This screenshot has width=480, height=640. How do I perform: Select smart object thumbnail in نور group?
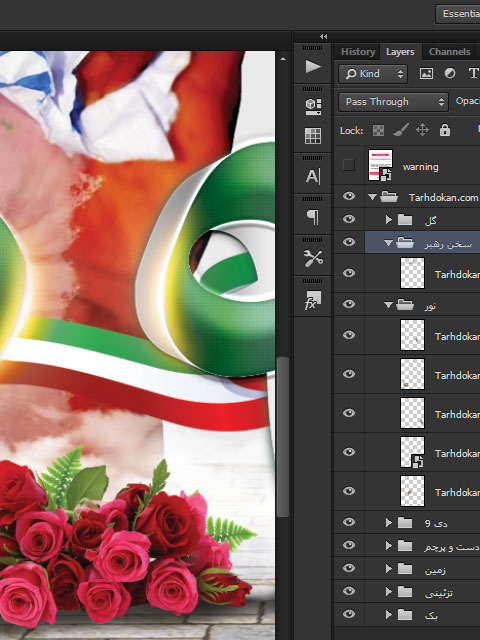412,452
